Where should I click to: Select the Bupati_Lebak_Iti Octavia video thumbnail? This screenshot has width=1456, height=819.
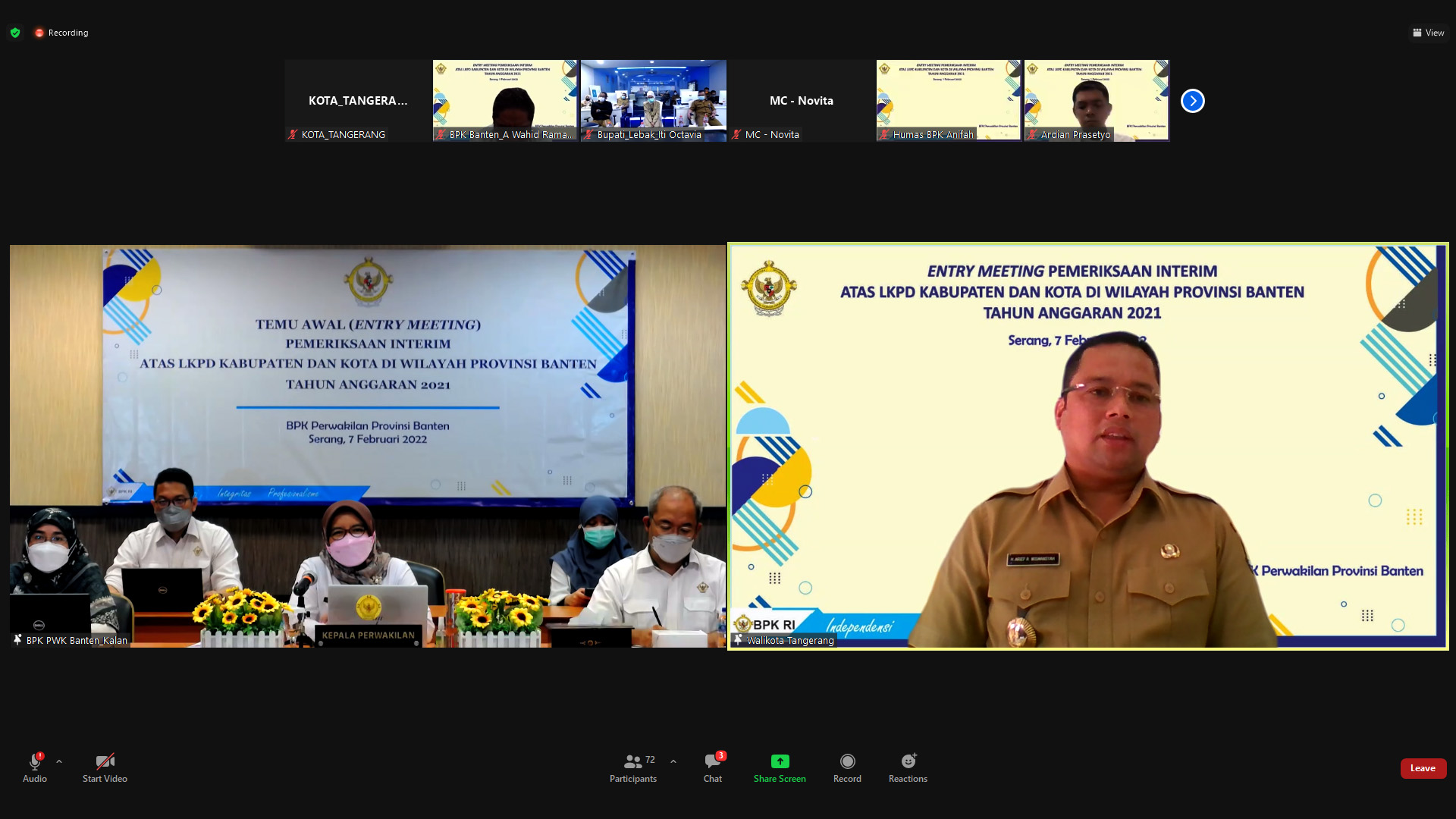[x=653, y=101]
